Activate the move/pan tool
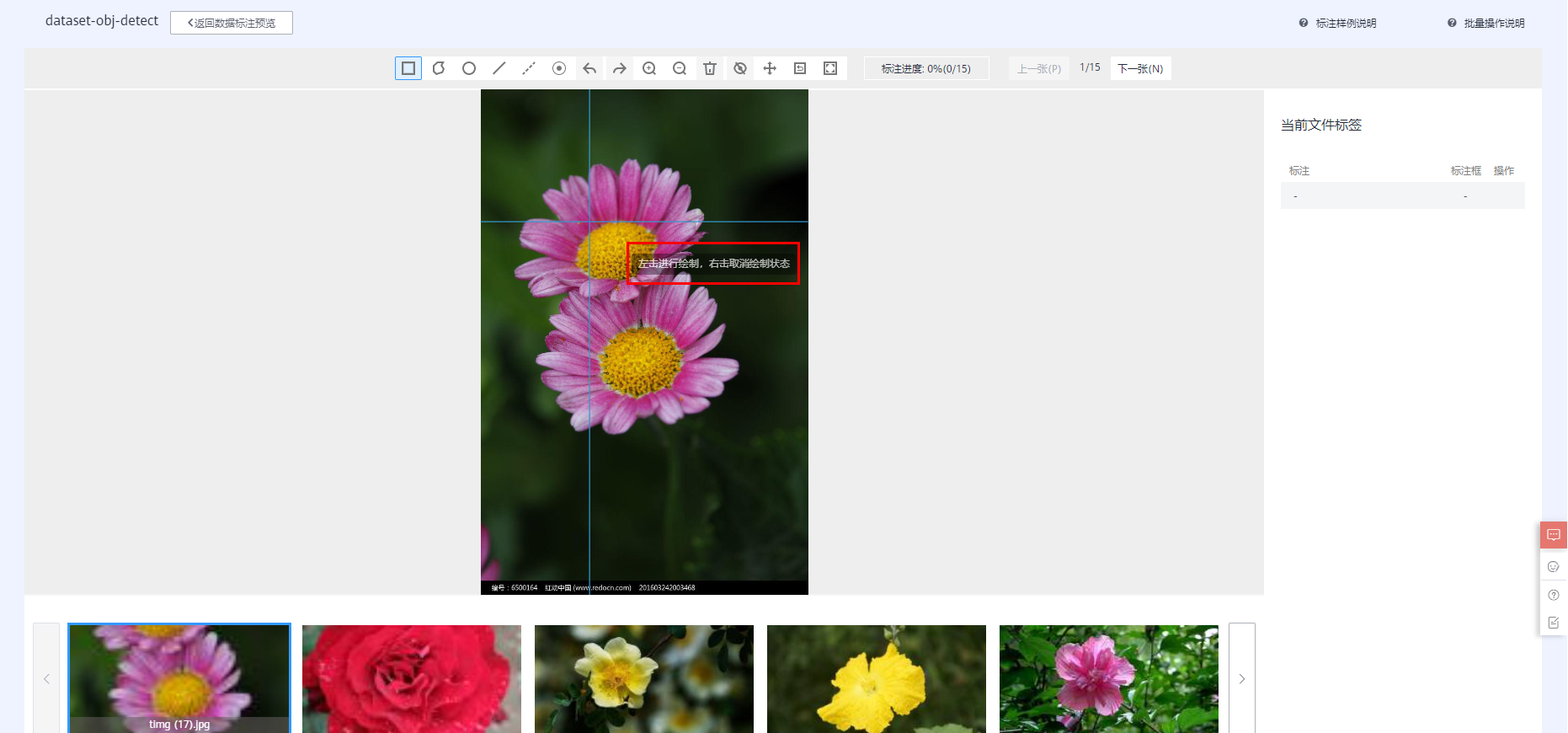Viewport: 1568px width, 733px height. (x=770, y=68)
